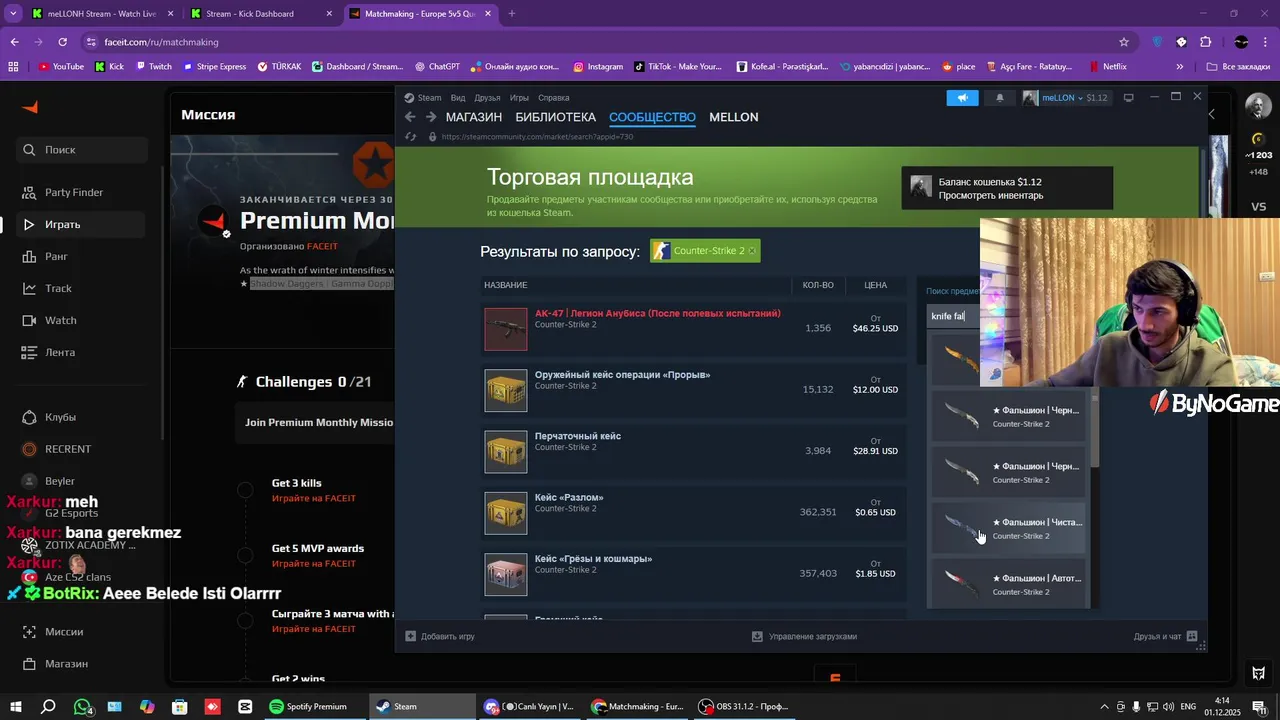Click Просмотреть инвентарь link
Viewport: 1280px width, 720px height.
(990, 195)
